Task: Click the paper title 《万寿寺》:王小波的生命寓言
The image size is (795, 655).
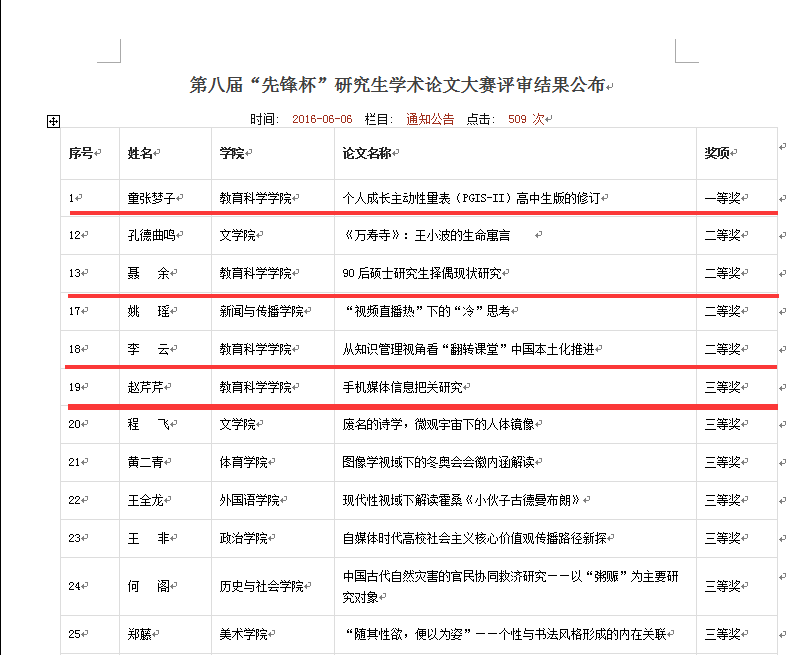Action: [426, 236]
